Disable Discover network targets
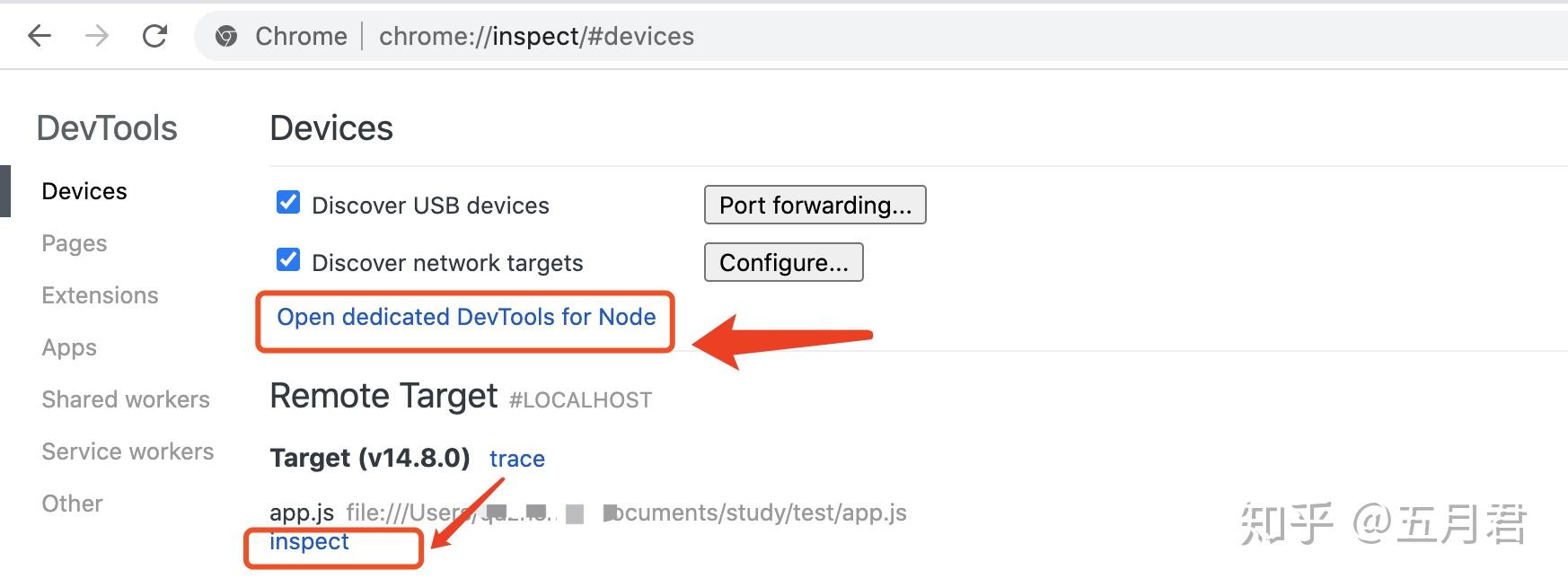The height and width of the screenshot is (587, 1568). (286, 258)
